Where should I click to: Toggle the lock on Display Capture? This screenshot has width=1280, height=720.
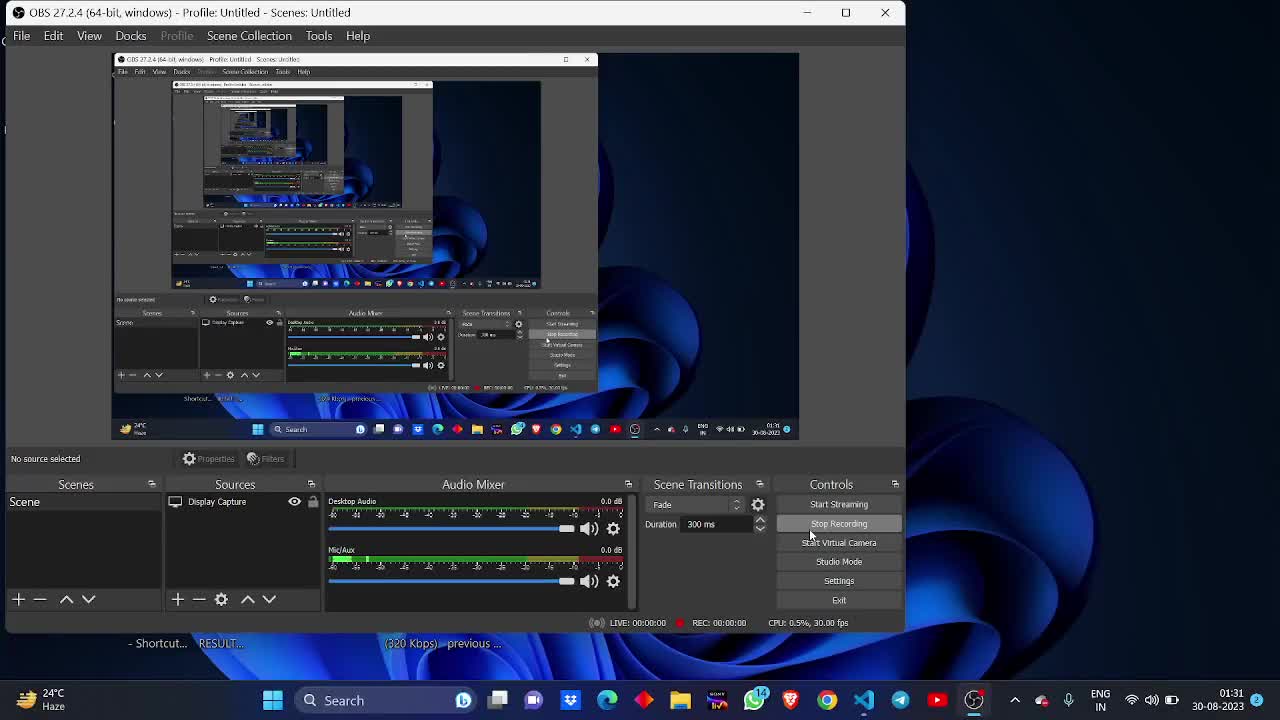click(313, 502)
